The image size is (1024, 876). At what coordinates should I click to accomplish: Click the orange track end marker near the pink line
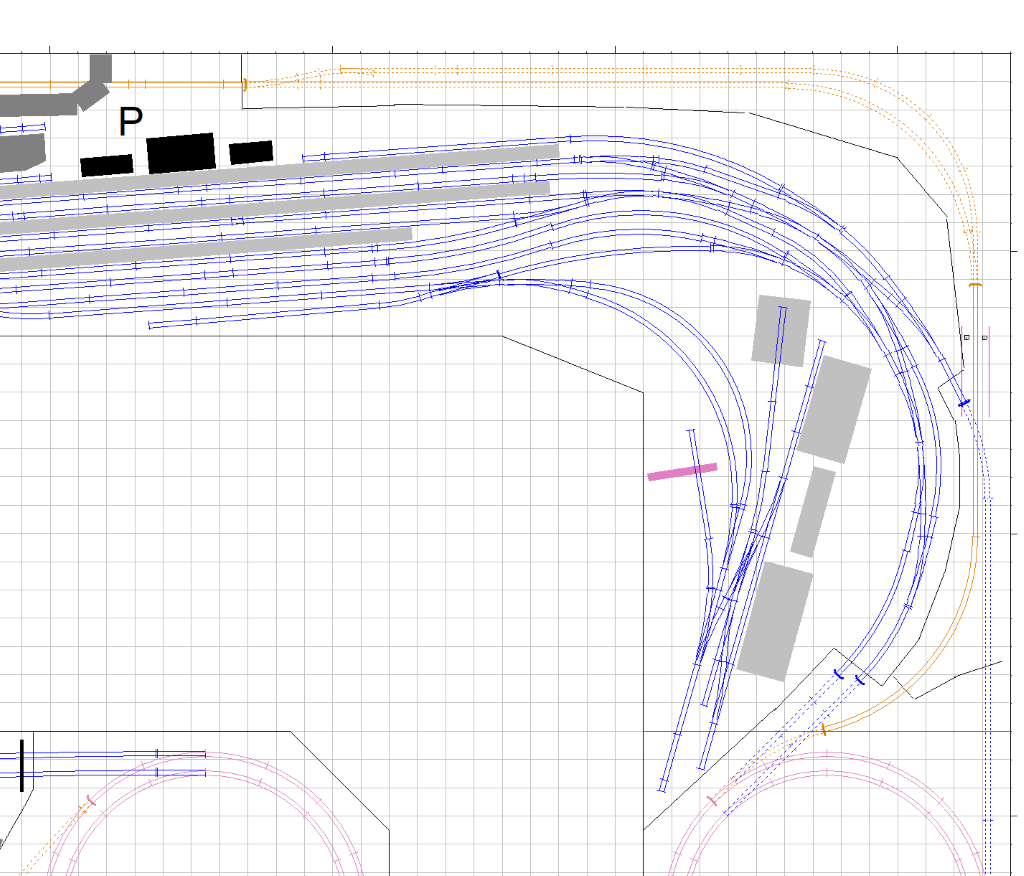[x=824, y=729]
